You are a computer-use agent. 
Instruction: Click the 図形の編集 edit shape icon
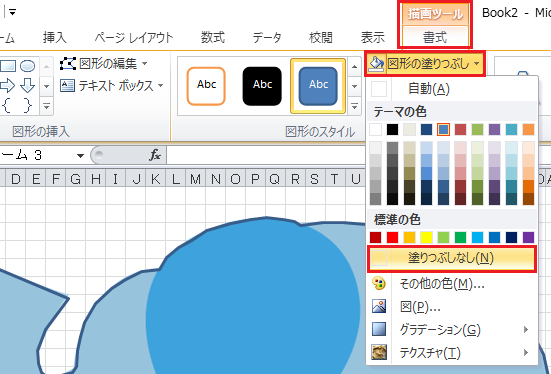pyautogui.click(x=67, y=64)
